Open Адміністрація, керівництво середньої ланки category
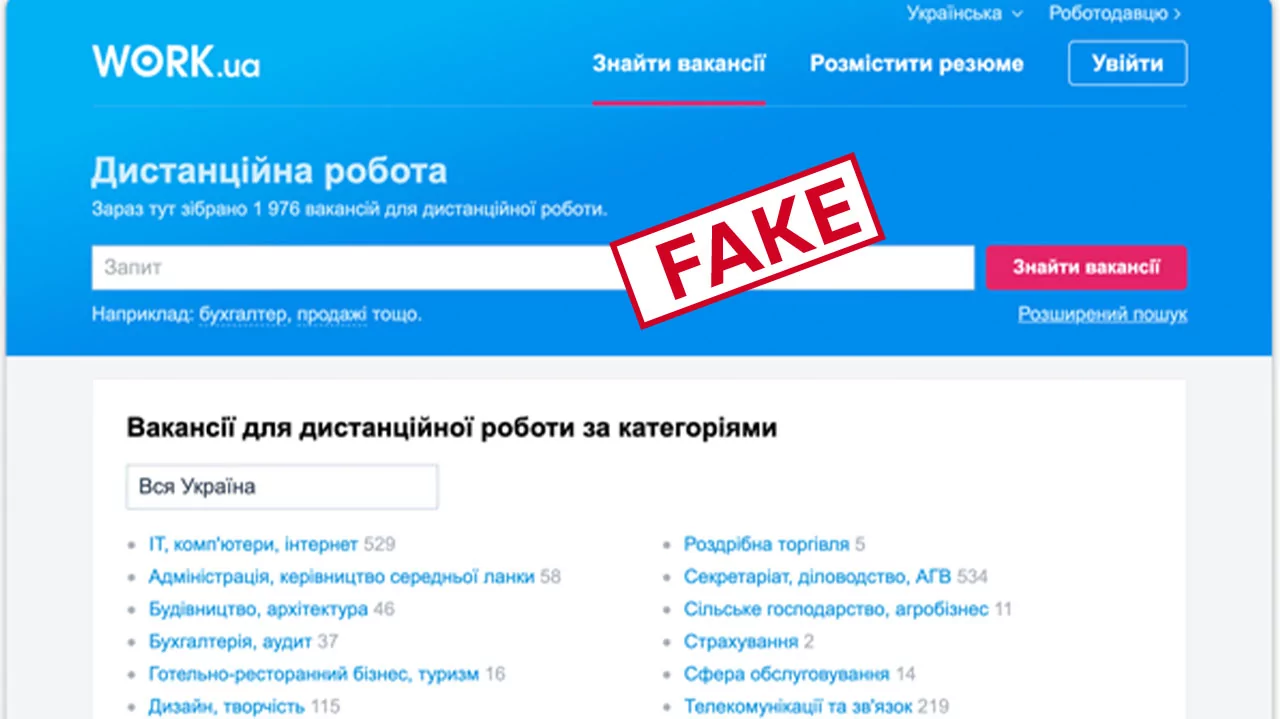The height and width of the screenshot is (719, 1280). coord(341,577)
